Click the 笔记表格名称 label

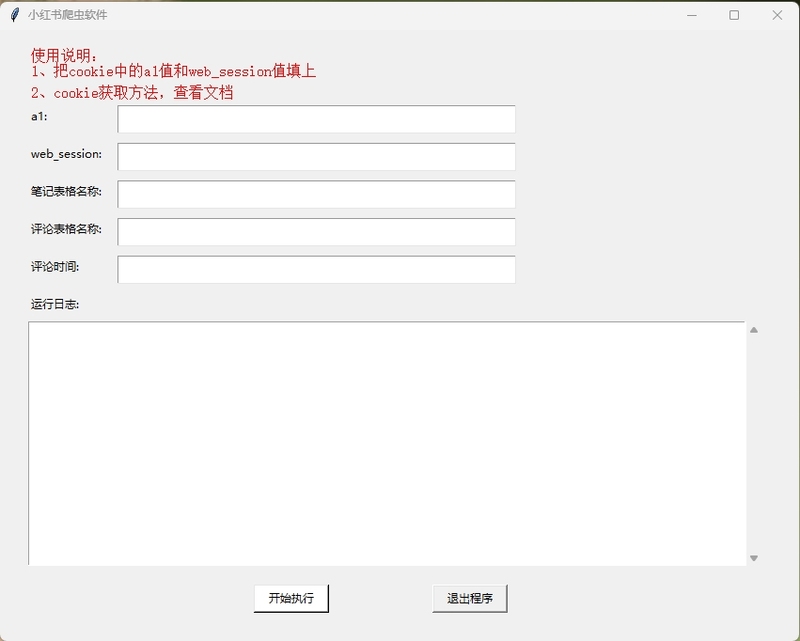coord(66,191)
